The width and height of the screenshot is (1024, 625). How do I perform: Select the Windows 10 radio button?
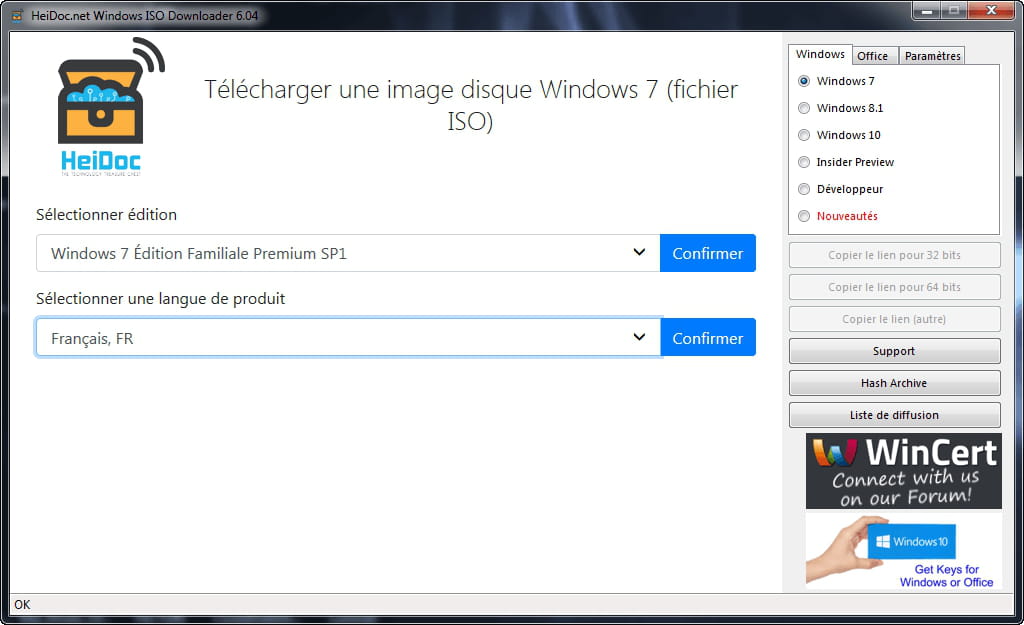coord(804,135)
